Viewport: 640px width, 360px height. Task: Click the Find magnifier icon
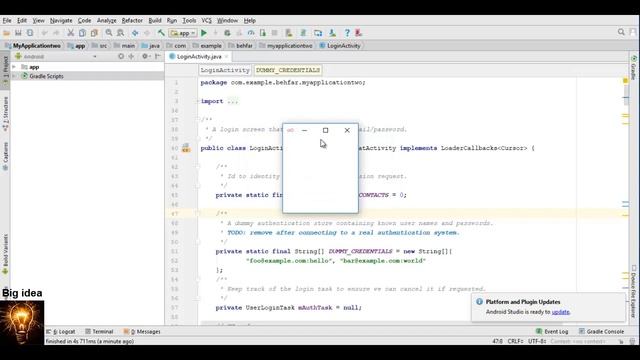(x=109, y=33)
